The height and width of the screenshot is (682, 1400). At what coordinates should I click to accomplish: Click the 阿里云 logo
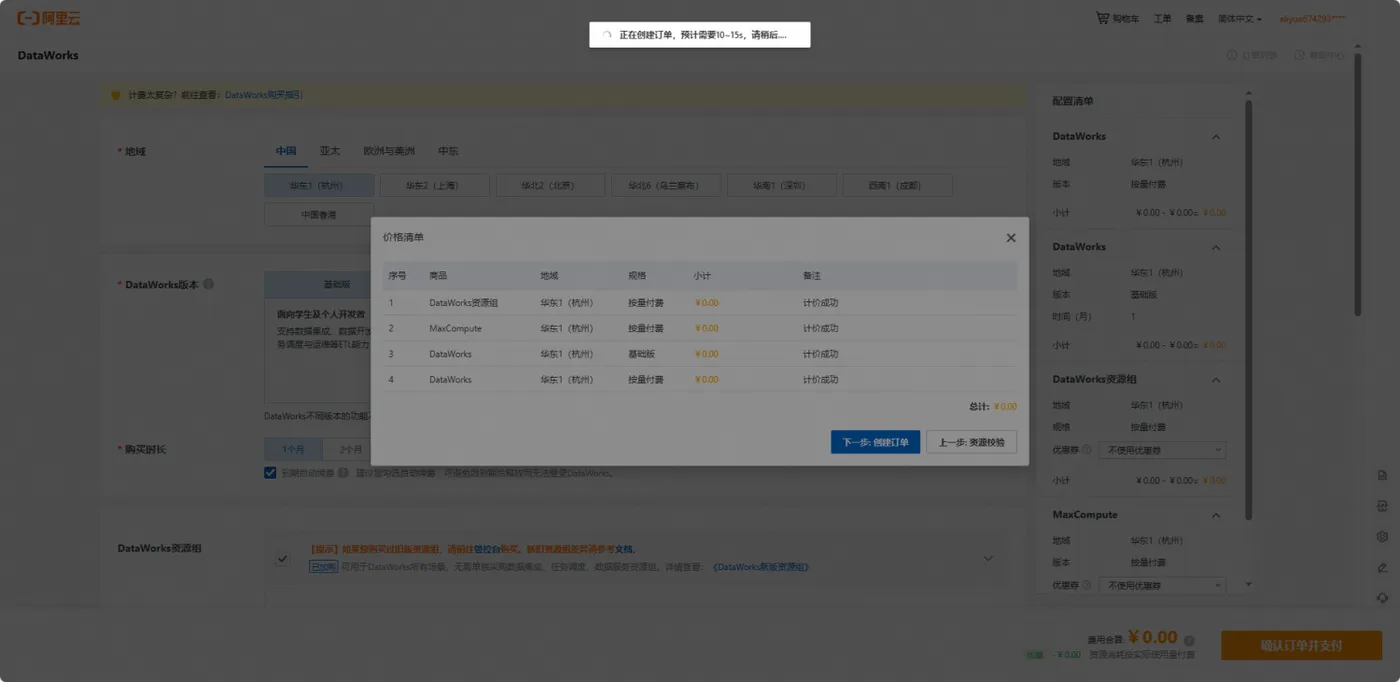[49, 18]
